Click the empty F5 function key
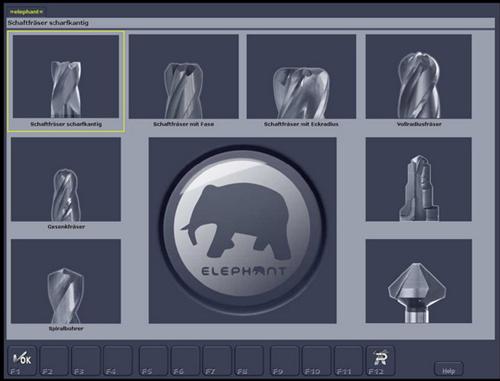Viewport: 500px width, 381px height. 153,361
